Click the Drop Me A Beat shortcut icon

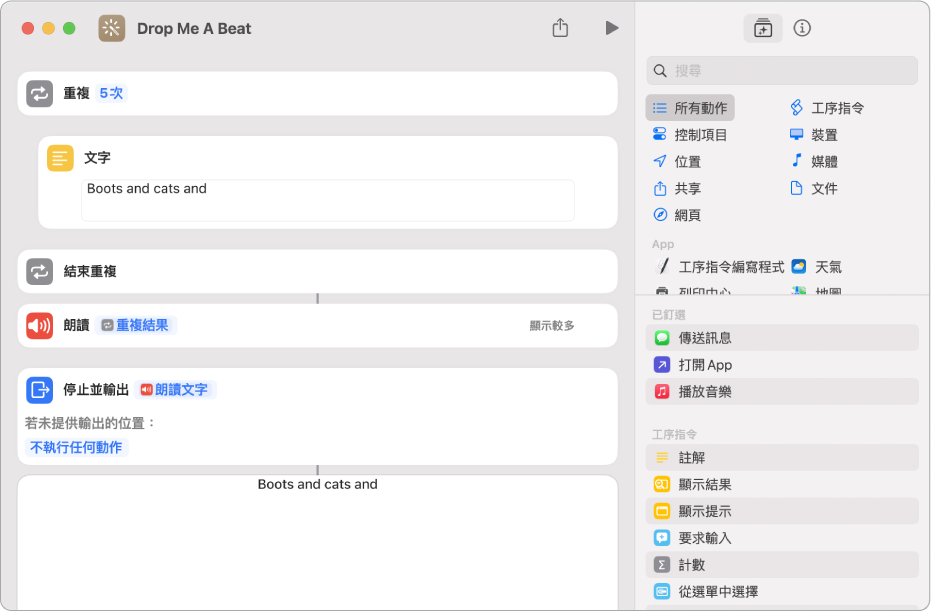tap(112, 28)
